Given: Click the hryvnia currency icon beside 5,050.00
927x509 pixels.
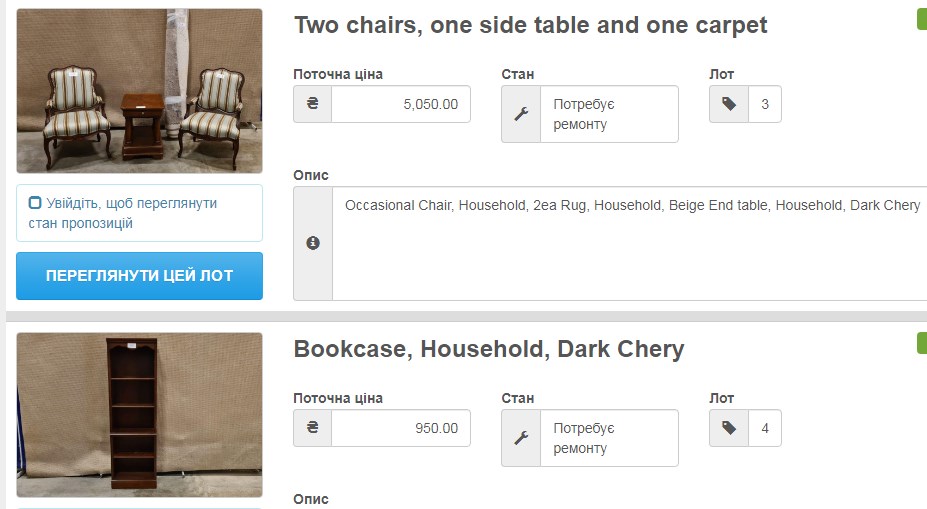Looking at the screenshot, I should coord(312,104).
